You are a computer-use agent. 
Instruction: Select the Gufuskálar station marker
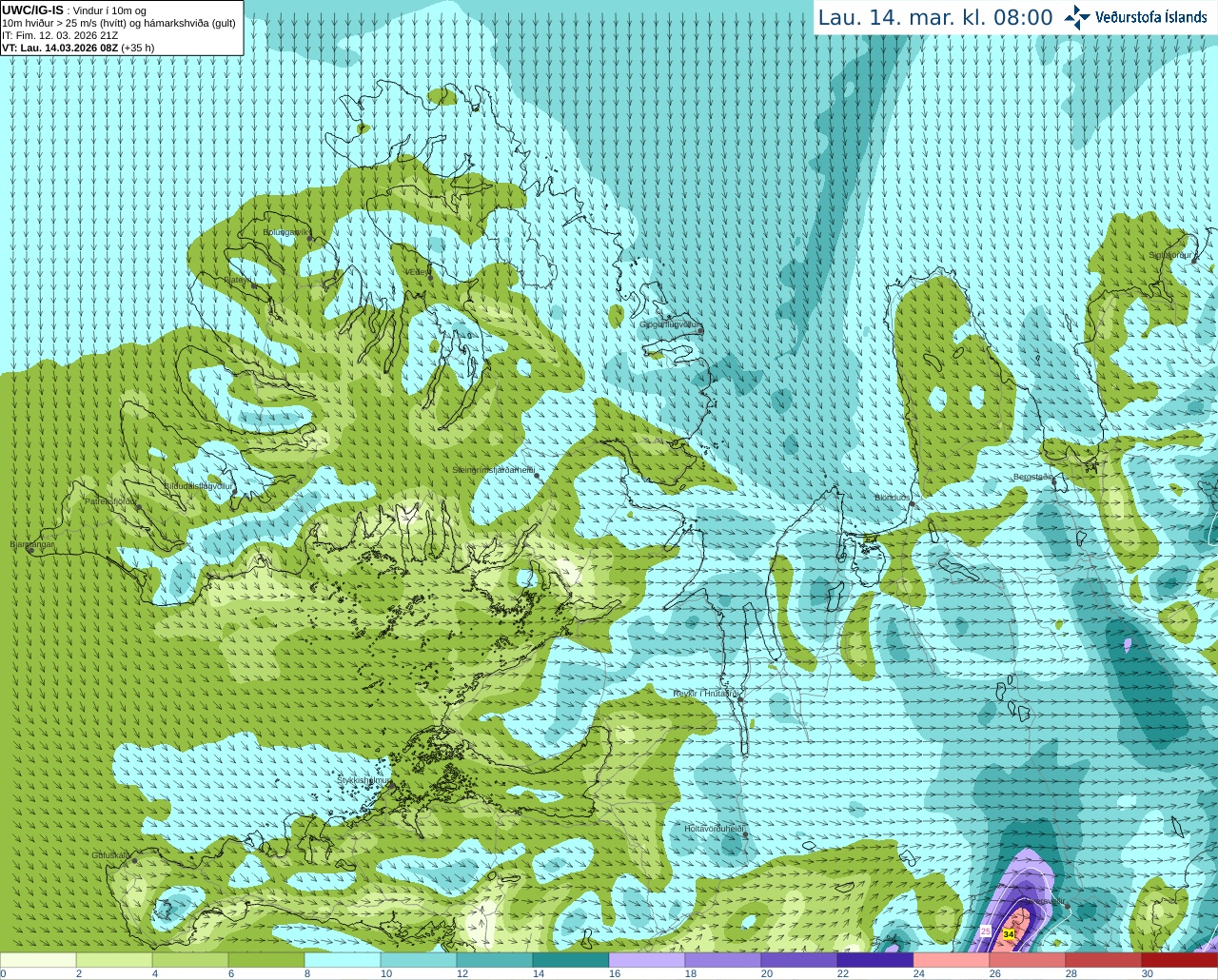pyautogui.click(x=134, y=860)
